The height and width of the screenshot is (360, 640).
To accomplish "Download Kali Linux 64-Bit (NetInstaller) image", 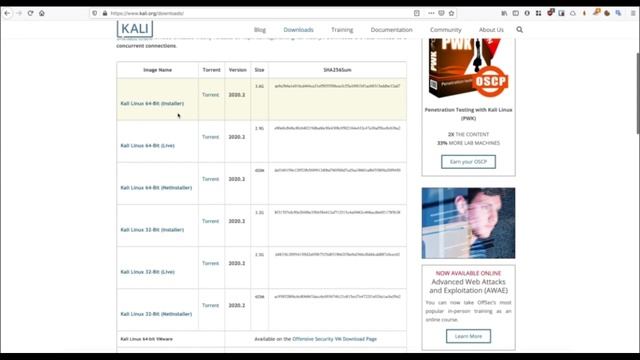I will tap(156, 187).
